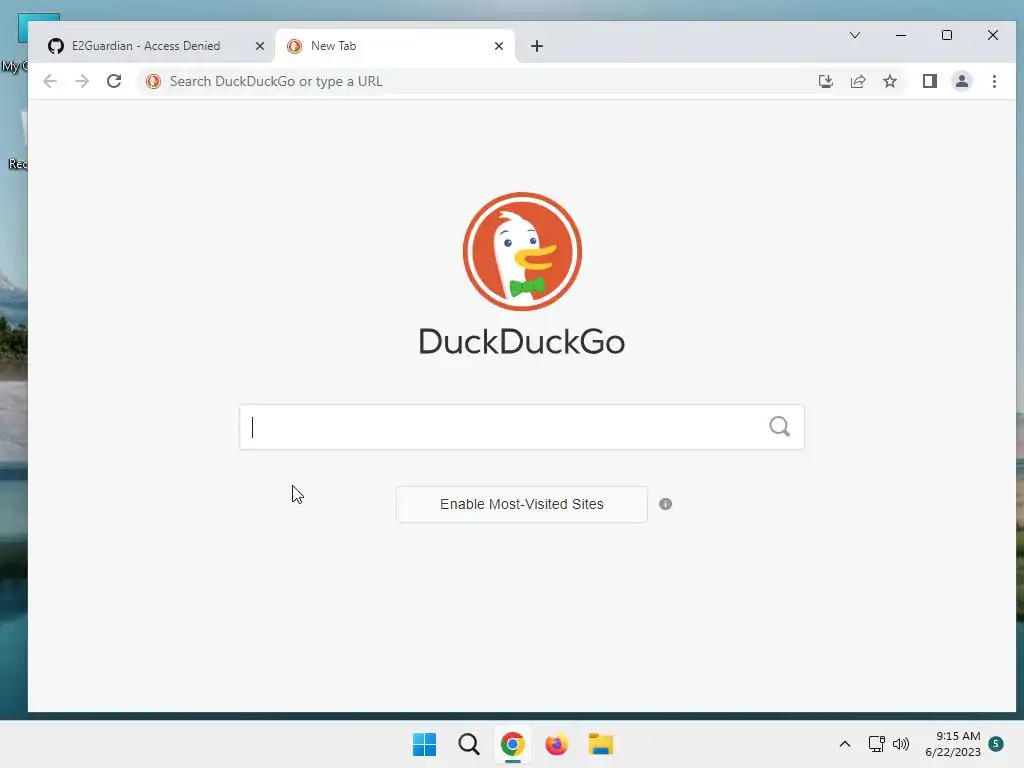The image size is (1024, 768).
Task: Click the DuckDuckGo icon in address bar
Action: [x=153, y=82]
